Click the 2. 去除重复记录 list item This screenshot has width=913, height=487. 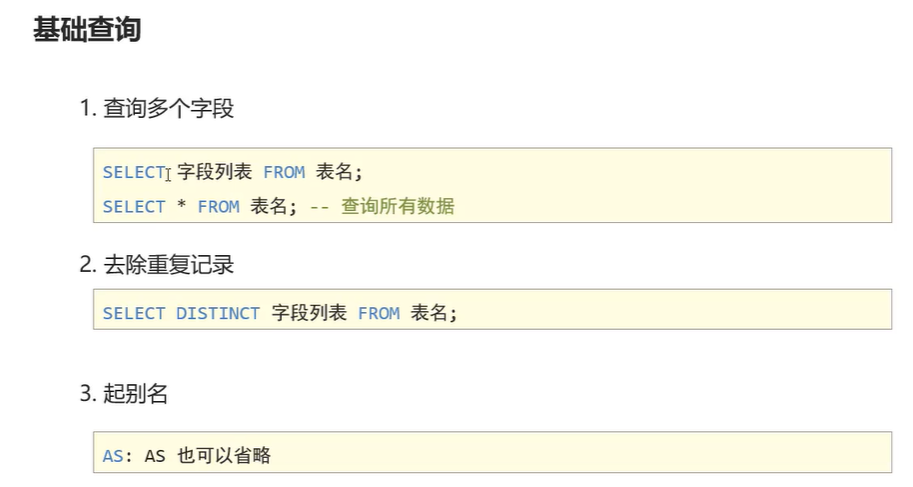pos(157,265)
